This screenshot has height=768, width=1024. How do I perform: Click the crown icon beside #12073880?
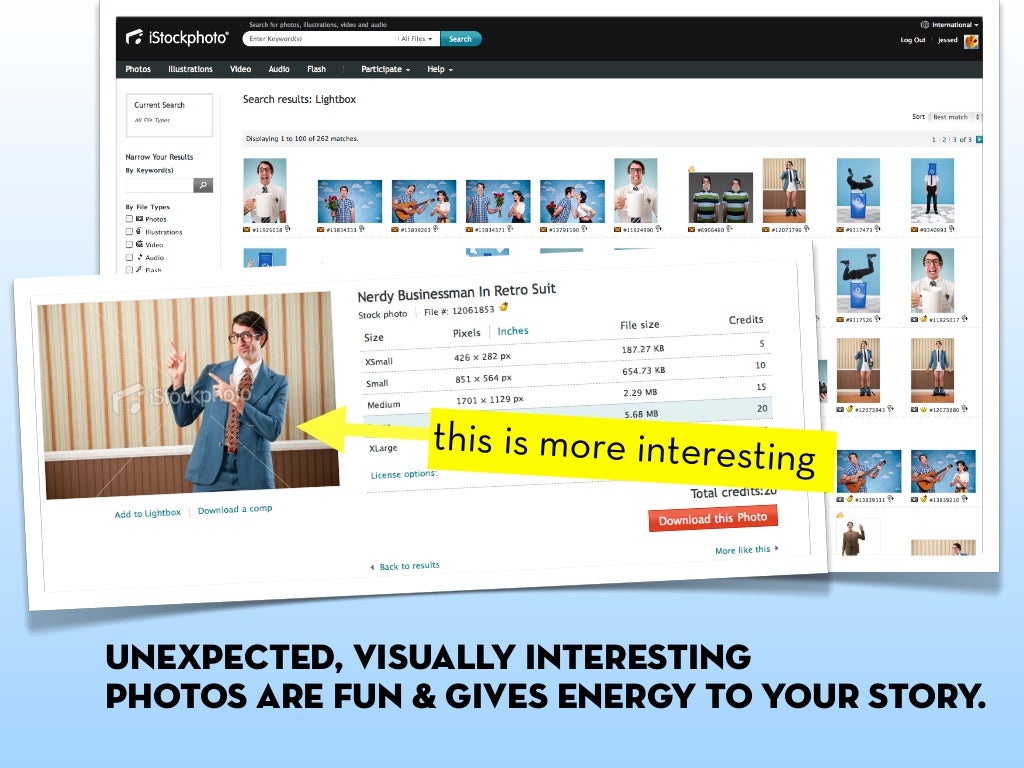(924, 409)
